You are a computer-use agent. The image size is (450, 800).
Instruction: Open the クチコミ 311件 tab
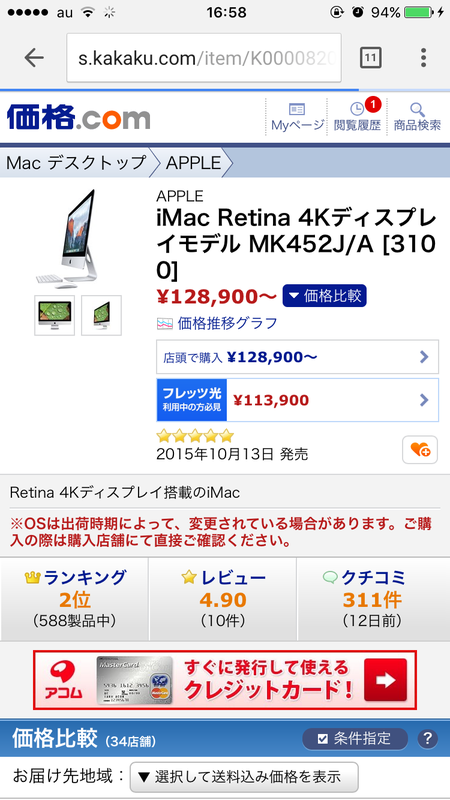[373, 599]
